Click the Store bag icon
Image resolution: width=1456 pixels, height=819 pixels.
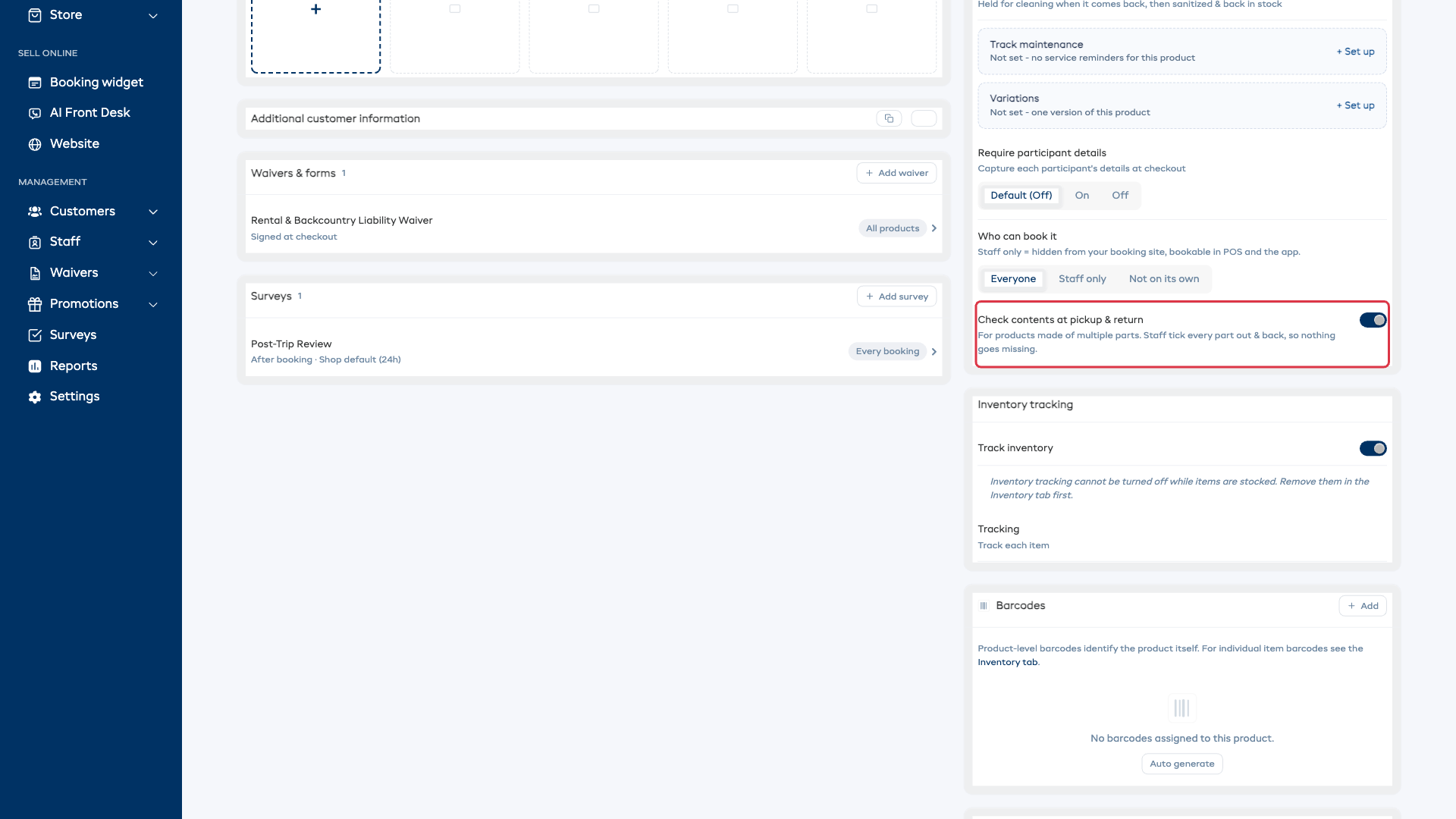[35, 15]
